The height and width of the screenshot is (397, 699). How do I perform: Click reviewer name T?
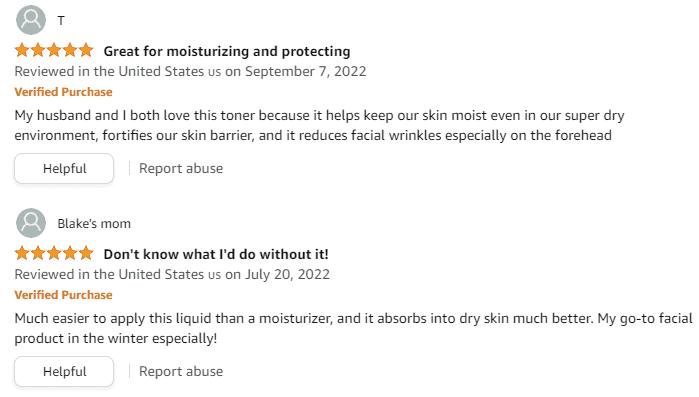click(x=61, y=20)
